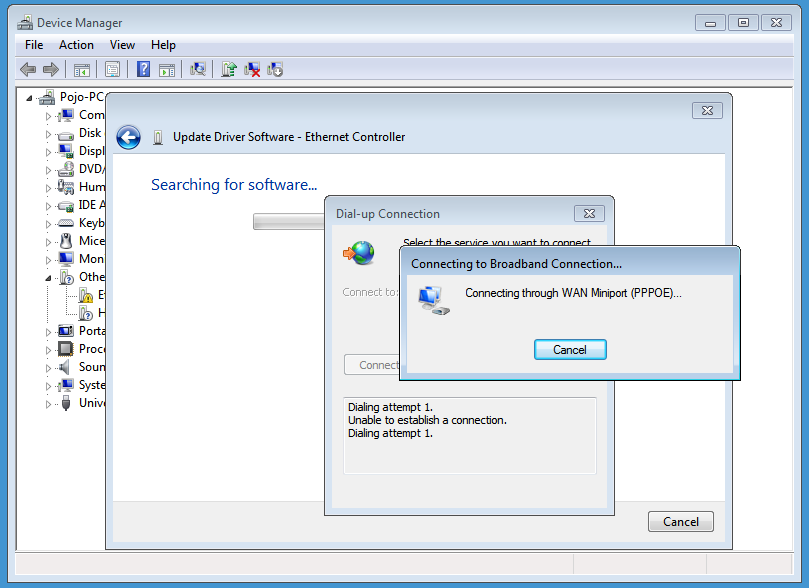Screen dimensions: 809x588
Task: Click the Forward arrow in Device Manager toolbar
Action: point(51,69)
